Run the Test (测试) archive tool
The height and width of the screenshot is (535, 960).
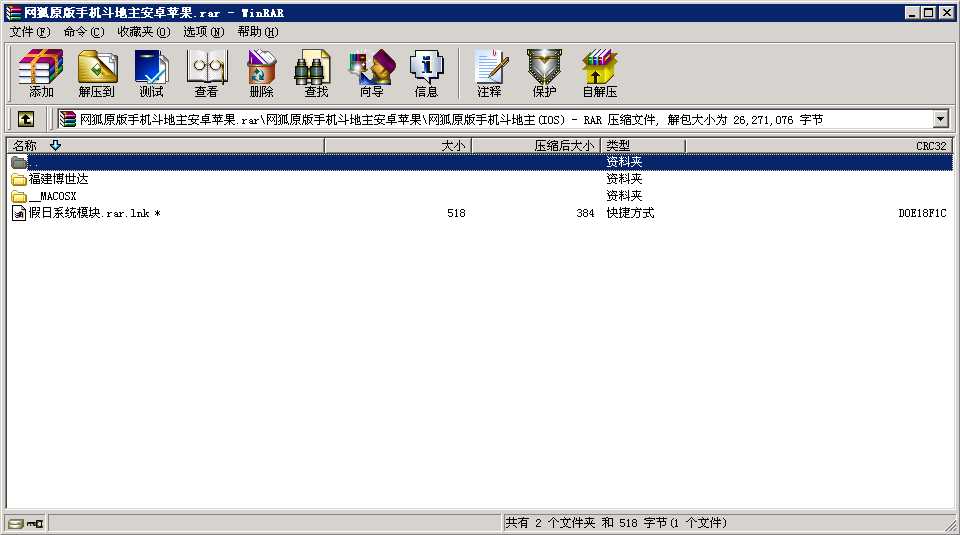tap(151, 73)
